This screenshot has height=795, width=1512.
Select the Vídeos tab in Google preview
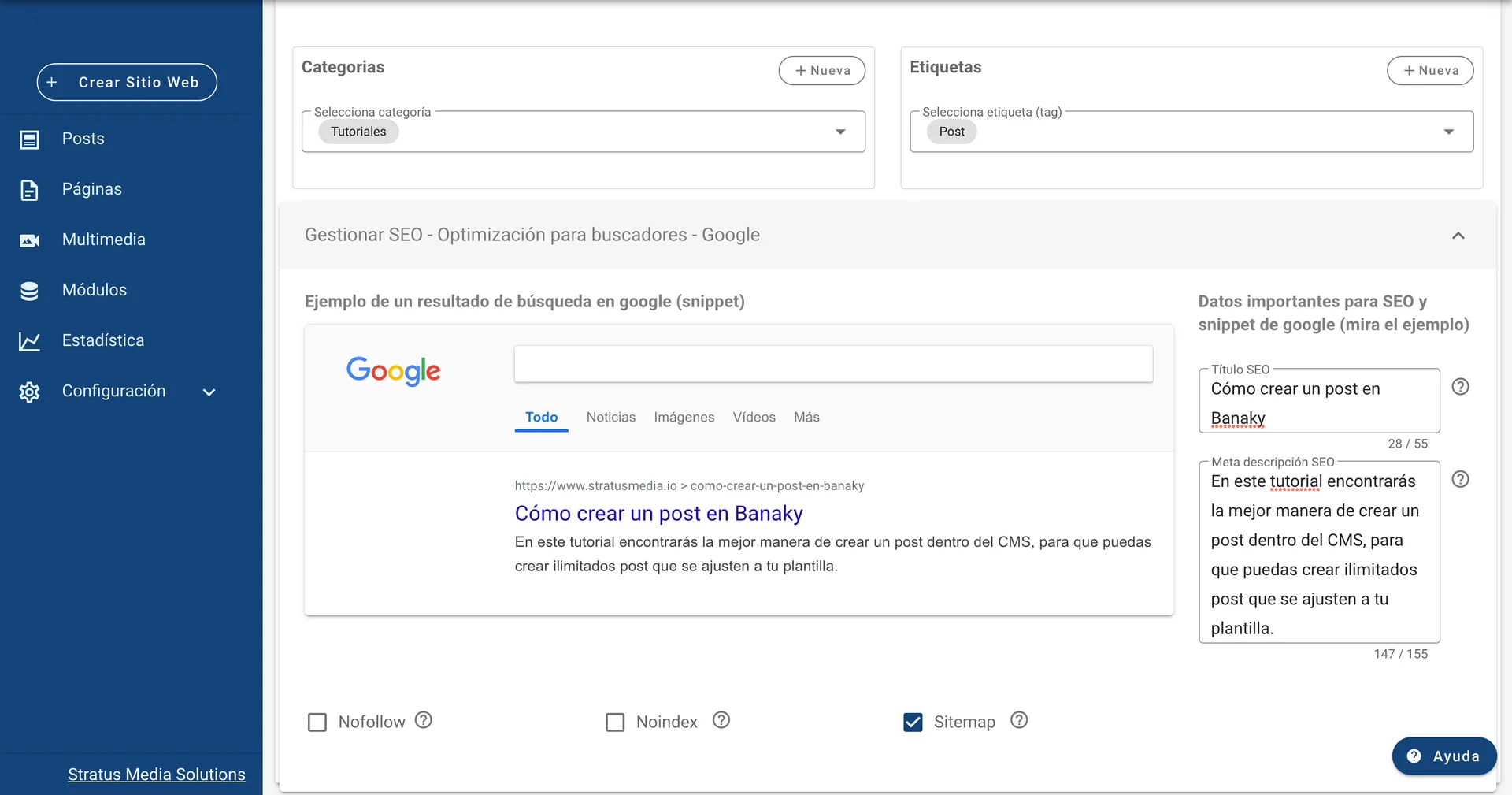[x=754, y=418]
